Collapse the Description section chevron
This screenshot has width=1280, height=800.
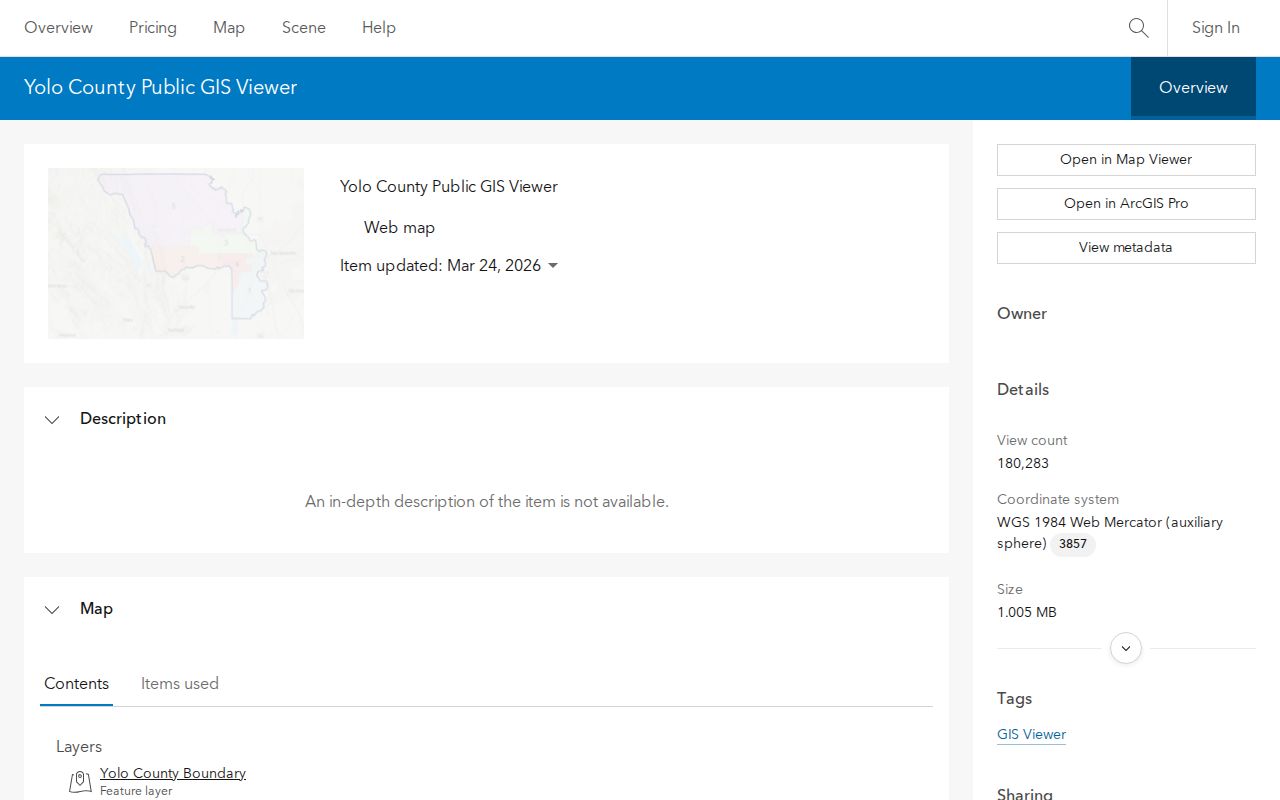click(x=52, y=419)
